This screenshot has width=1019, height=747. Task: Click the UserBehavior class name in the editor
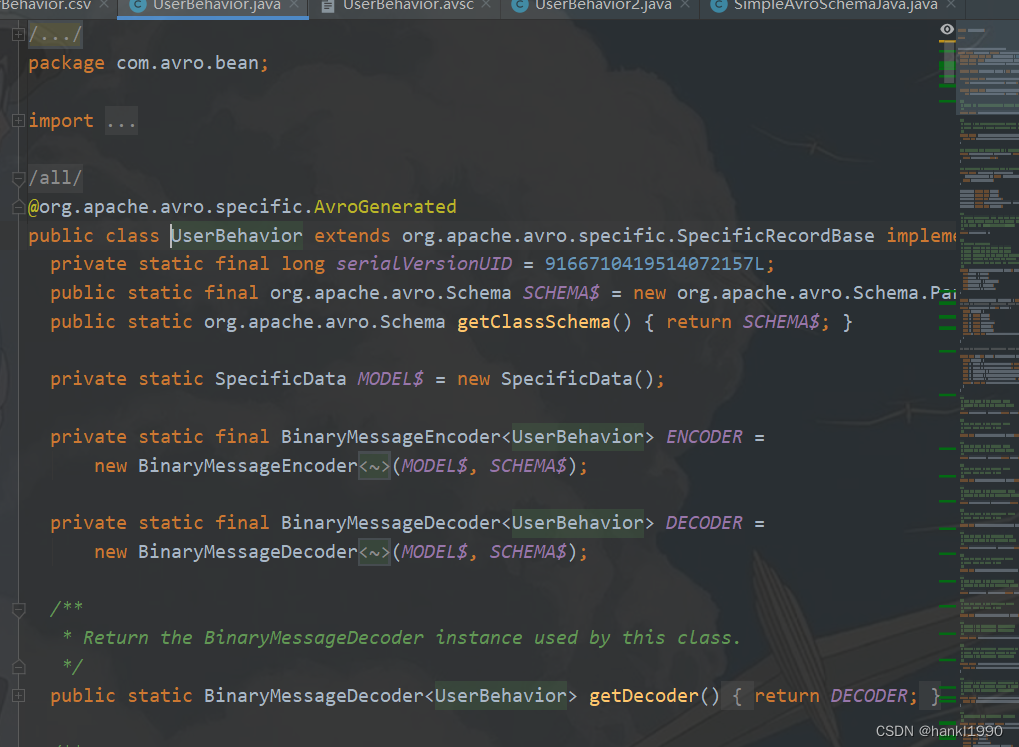[x=236, y=235]
